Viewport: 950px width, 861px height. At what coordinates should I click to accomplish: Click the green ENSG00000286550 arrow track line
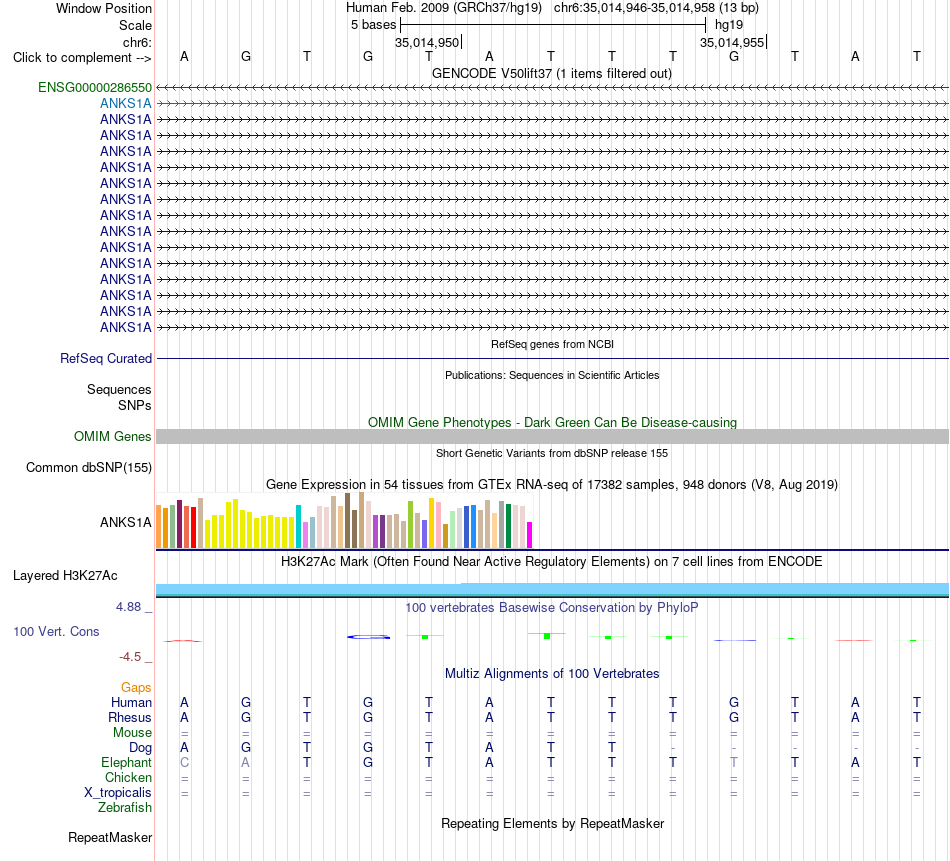[x=552, y=87]
